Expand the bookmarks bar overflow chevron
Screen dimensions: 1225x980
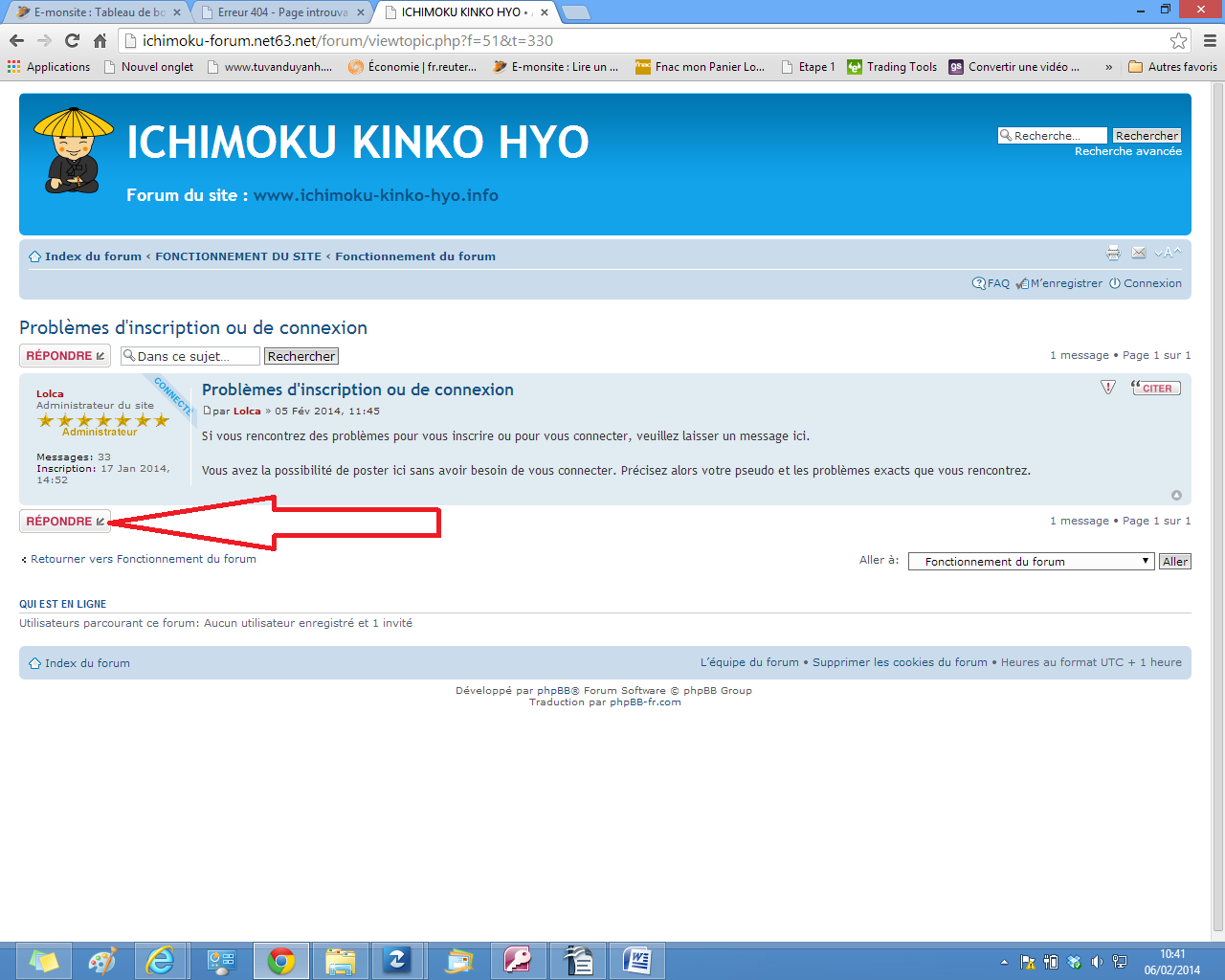pyautogui.click(x=1108, y=67)
